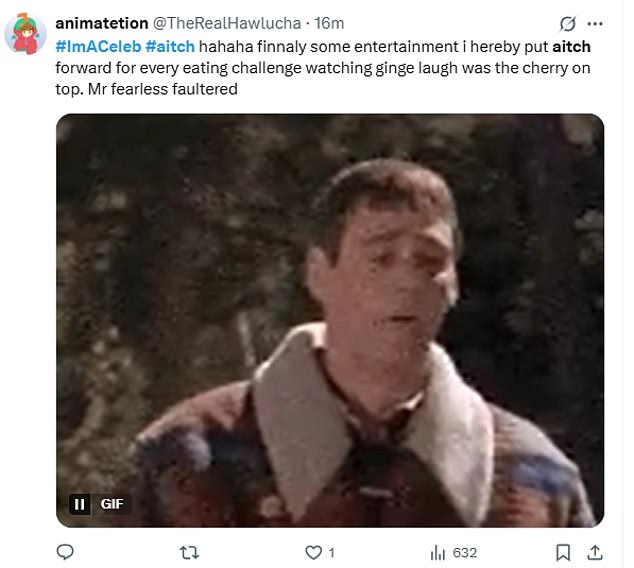The height and width of the screenshot is (568, 634).
Task: Click the GIF label badge
Action: coord(112,504)
